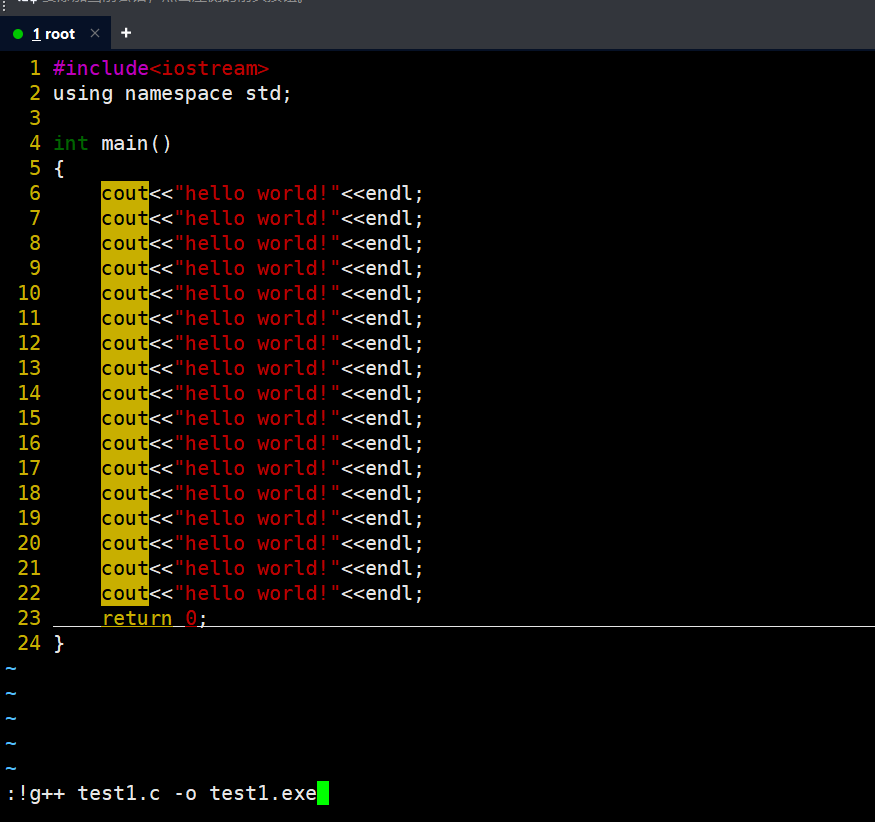The height and width of the screenshot is (822, 875).
Task: Click the 'int' keyword on line 4
Action: click(71, 143)
